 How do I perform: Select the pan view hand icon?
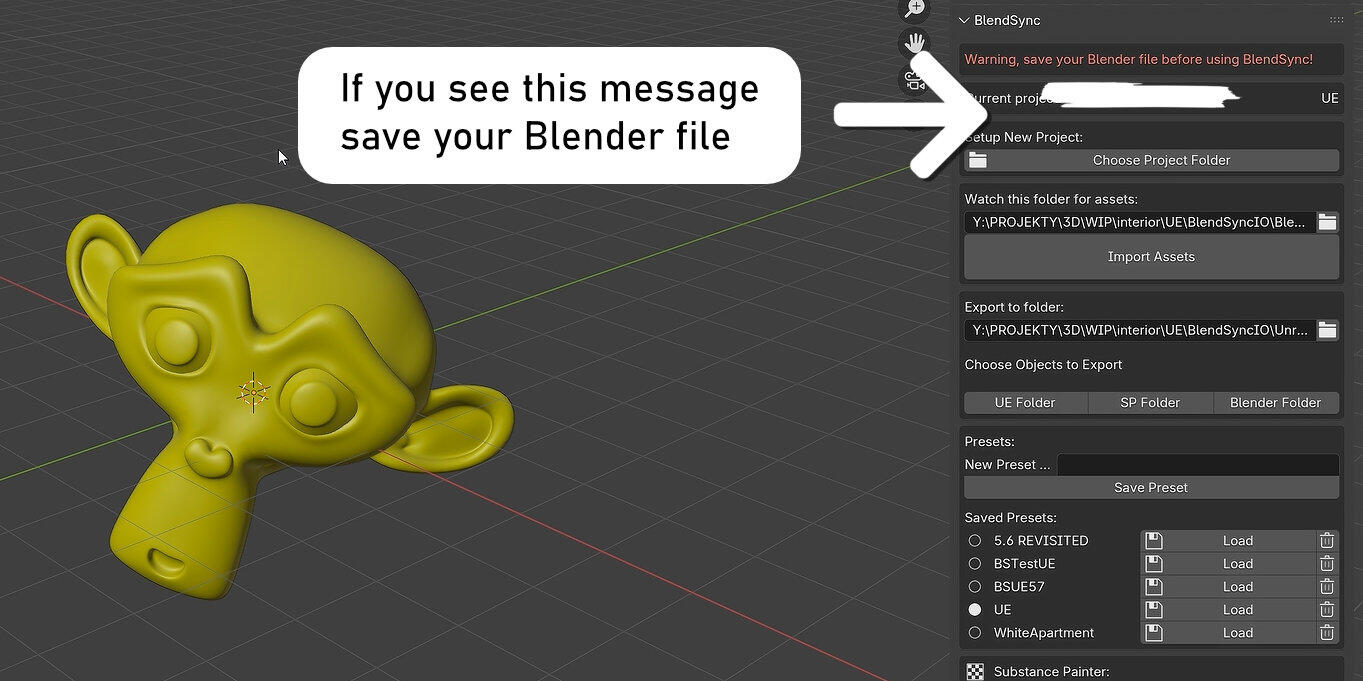[915, 43]
